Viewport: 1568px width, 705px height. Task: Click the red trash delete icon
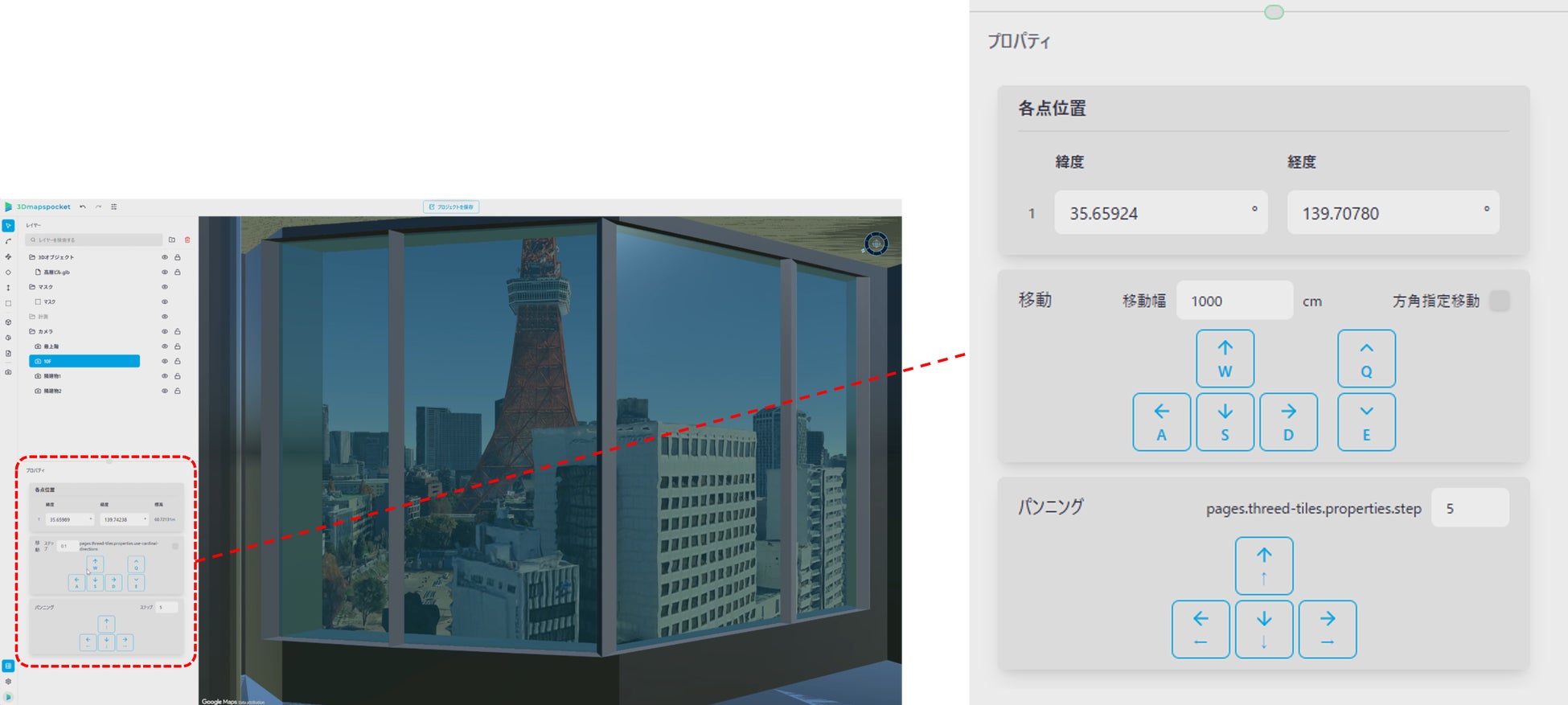pyautogui.click(x=187, y=240)
